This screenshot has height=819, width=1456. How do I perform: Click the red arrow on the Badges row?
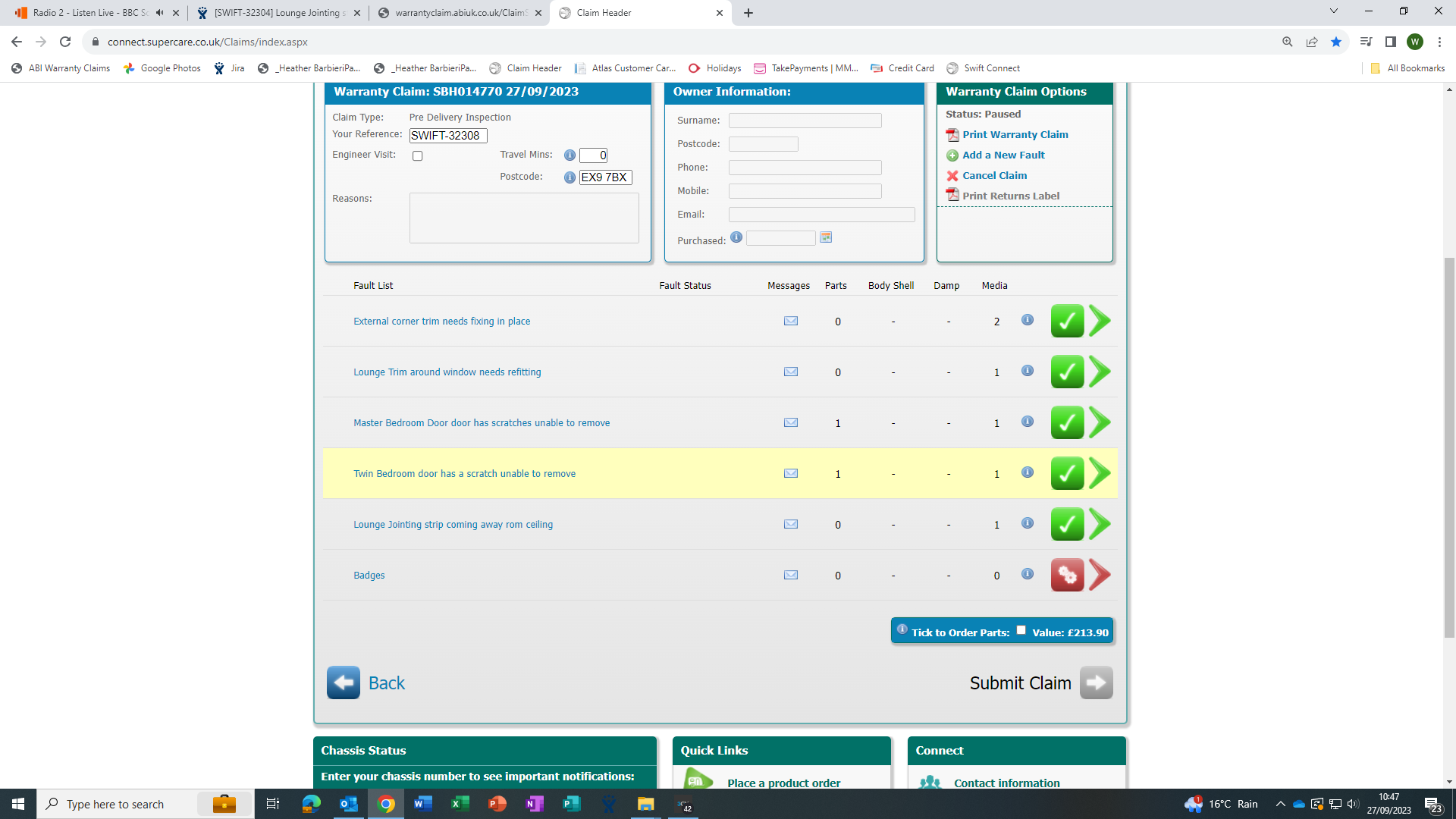coord(1100,575)
